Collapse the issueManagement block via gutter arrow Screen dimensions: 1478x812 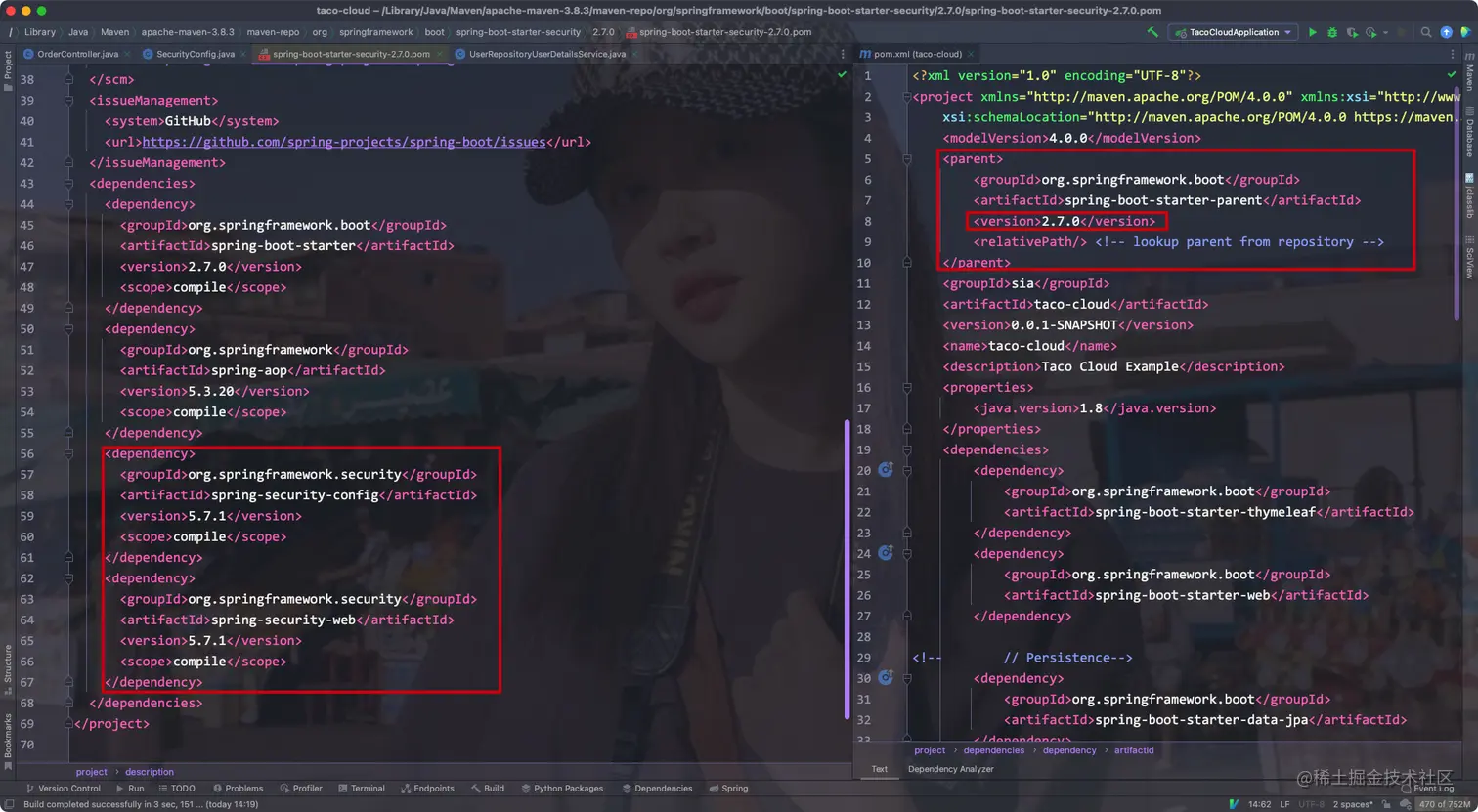pos(68,100)
